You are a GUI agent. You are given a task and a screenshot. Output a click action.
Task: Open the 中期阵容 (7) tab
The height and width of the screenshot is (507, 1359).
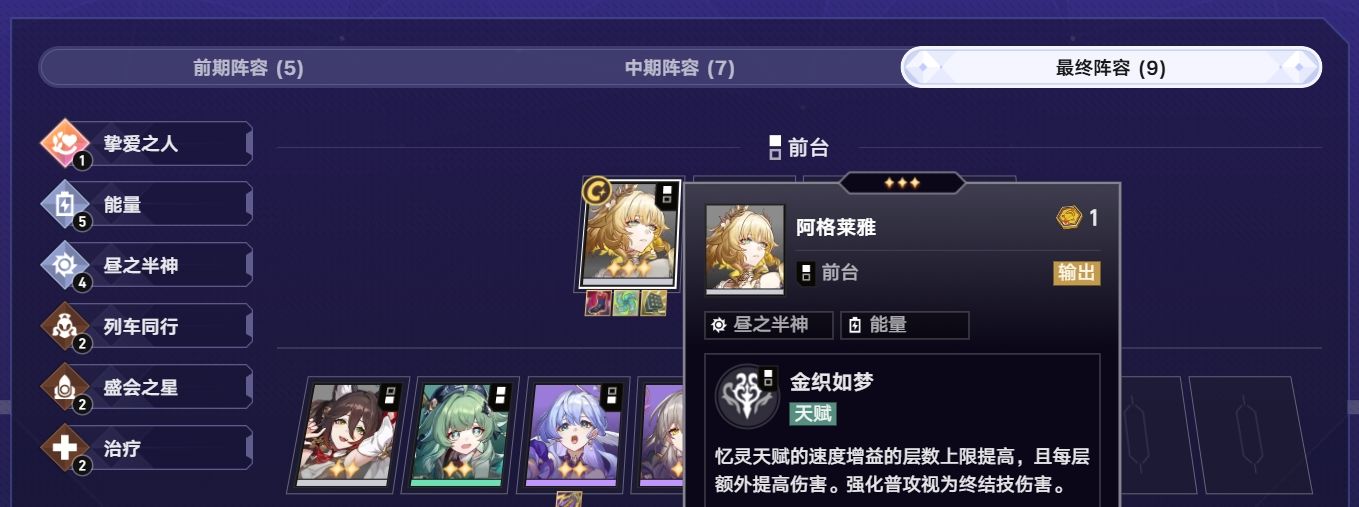[x=680, y=68]
